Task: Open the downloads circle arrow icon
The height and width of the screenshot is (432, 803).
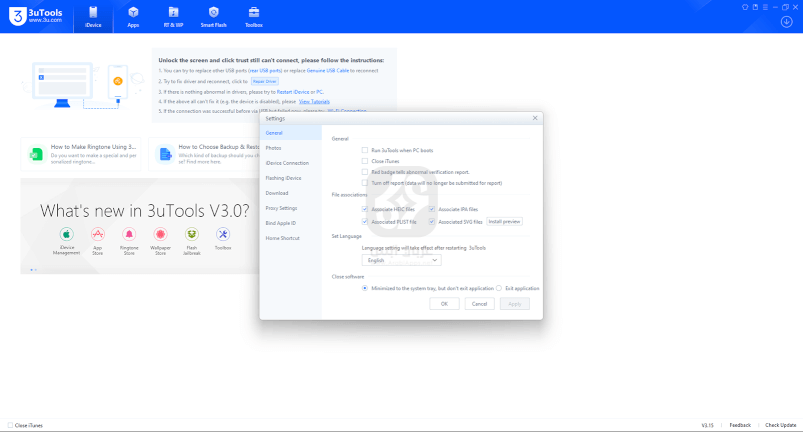Action: point(787,22)
